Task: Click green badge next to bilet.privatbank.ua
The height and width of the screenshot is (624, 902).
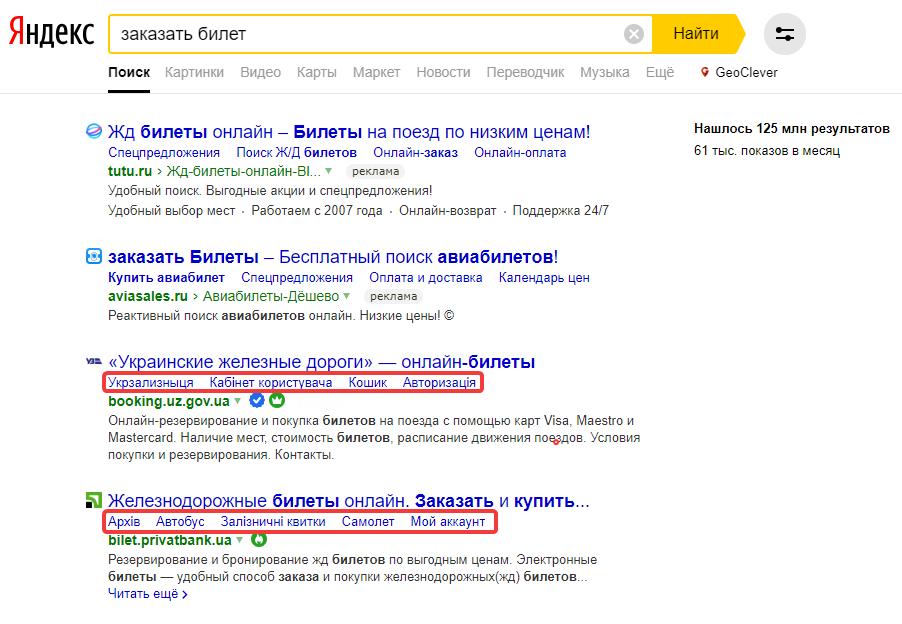Action: pos(258,540)
